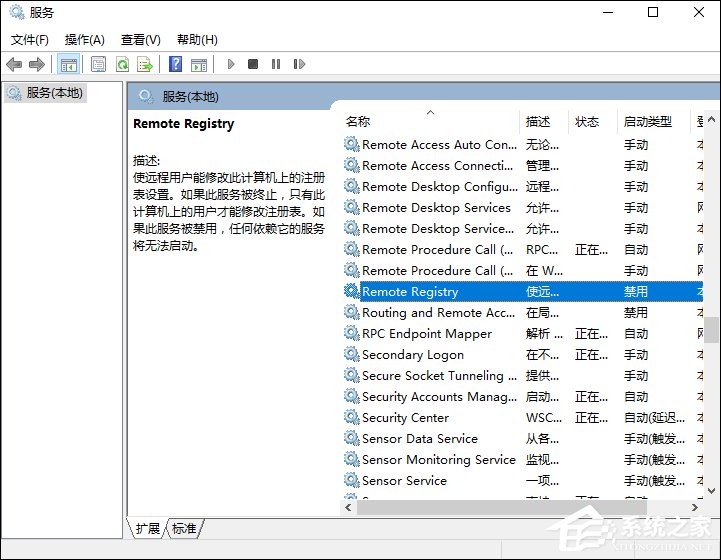Toggle the Show/Hide console tree icon
721x560 pixels.
click(x=69, y=64)
